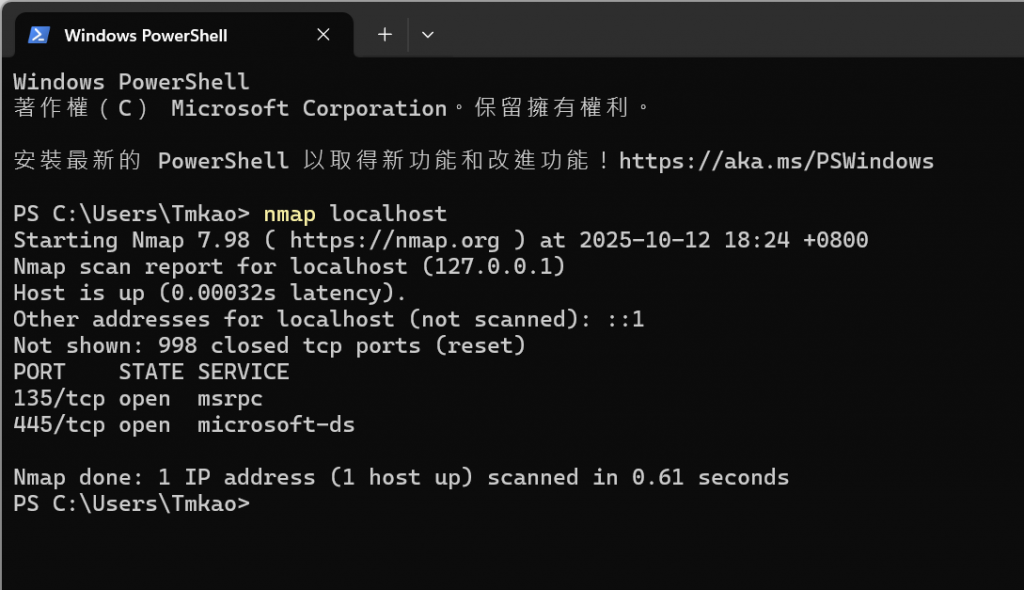Click the Nmap done summary line
Screen dimensions: 1024x590
click(x=401, y=478)
